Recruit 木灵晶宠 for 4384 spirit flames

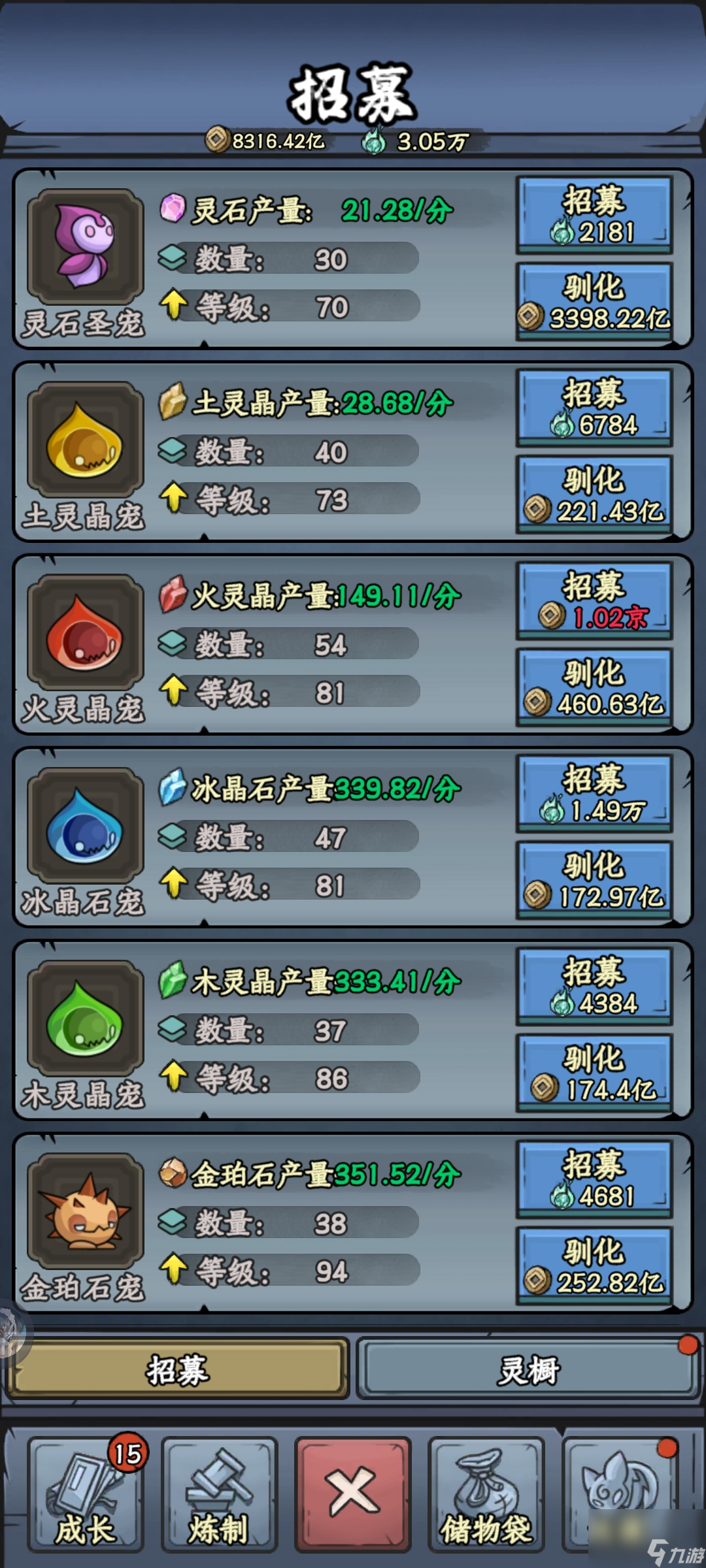594,986
